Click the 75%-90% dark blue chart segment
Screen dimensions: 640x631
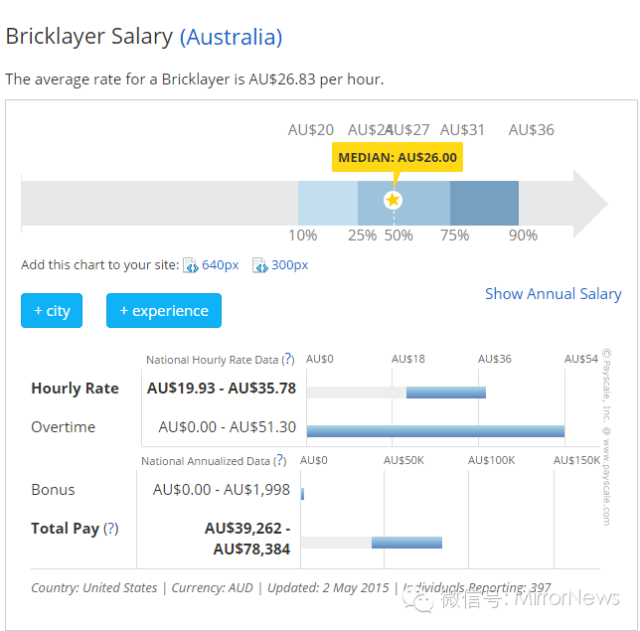click(484, 203)
